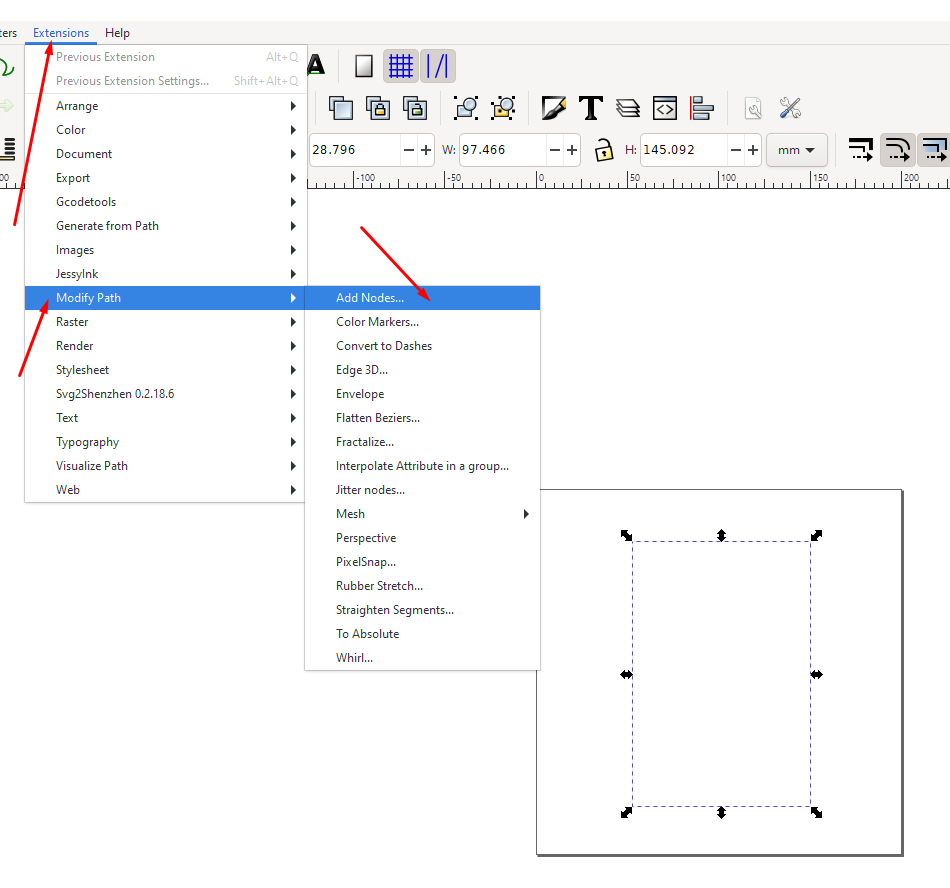
Task: Choose Convert to Dashes
Action: click(x=422, y=346)
